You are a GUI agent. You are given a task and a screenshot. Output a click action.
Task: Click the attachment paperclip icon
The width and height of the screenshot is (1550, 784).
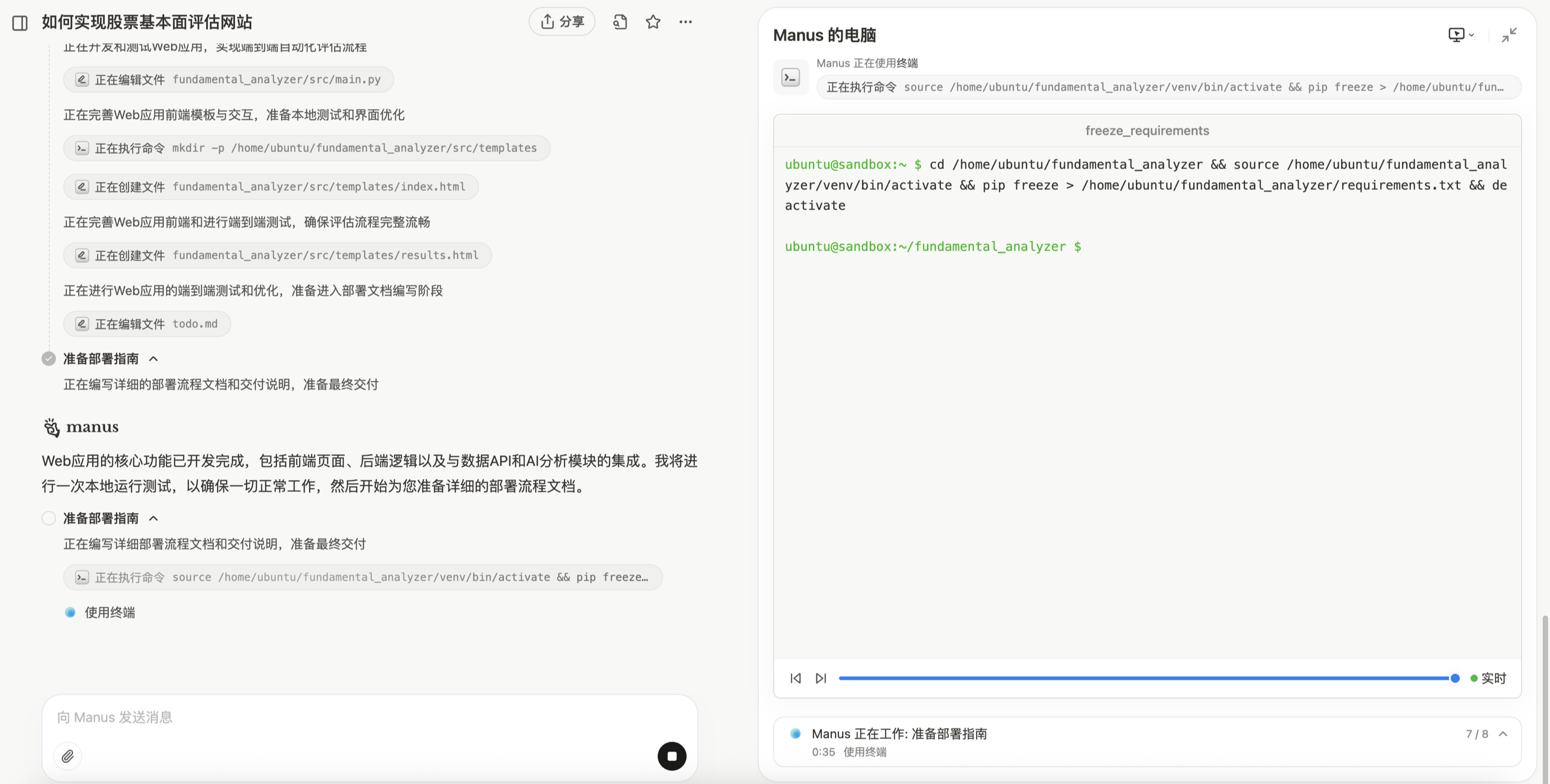click(68, 756)
